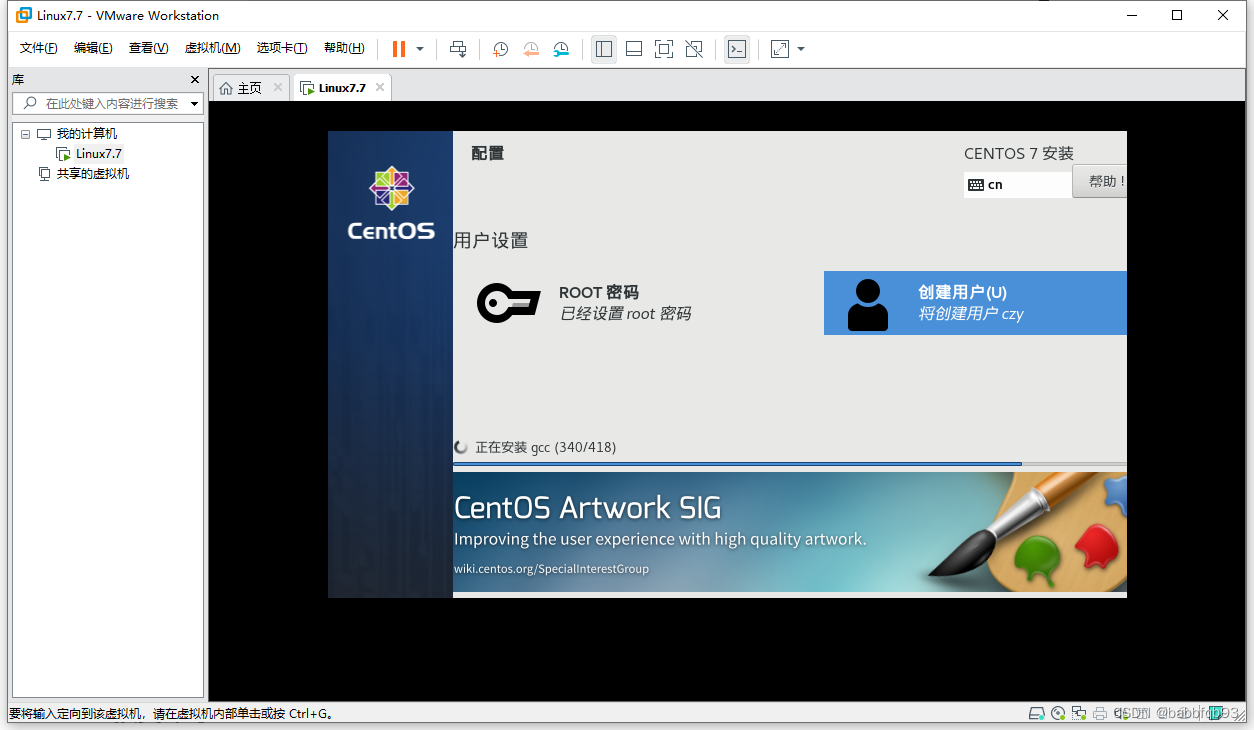Minimize the VMware Workstation window

[x=1131, y=15]
